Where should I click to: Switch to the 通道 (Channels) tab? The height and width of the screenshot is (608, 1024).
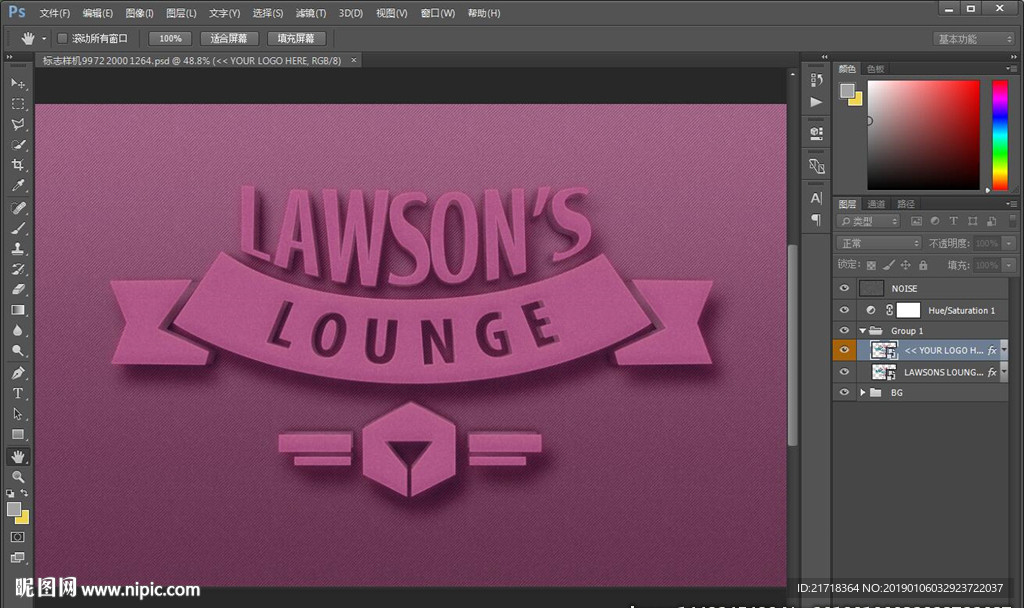coord(876,204)
